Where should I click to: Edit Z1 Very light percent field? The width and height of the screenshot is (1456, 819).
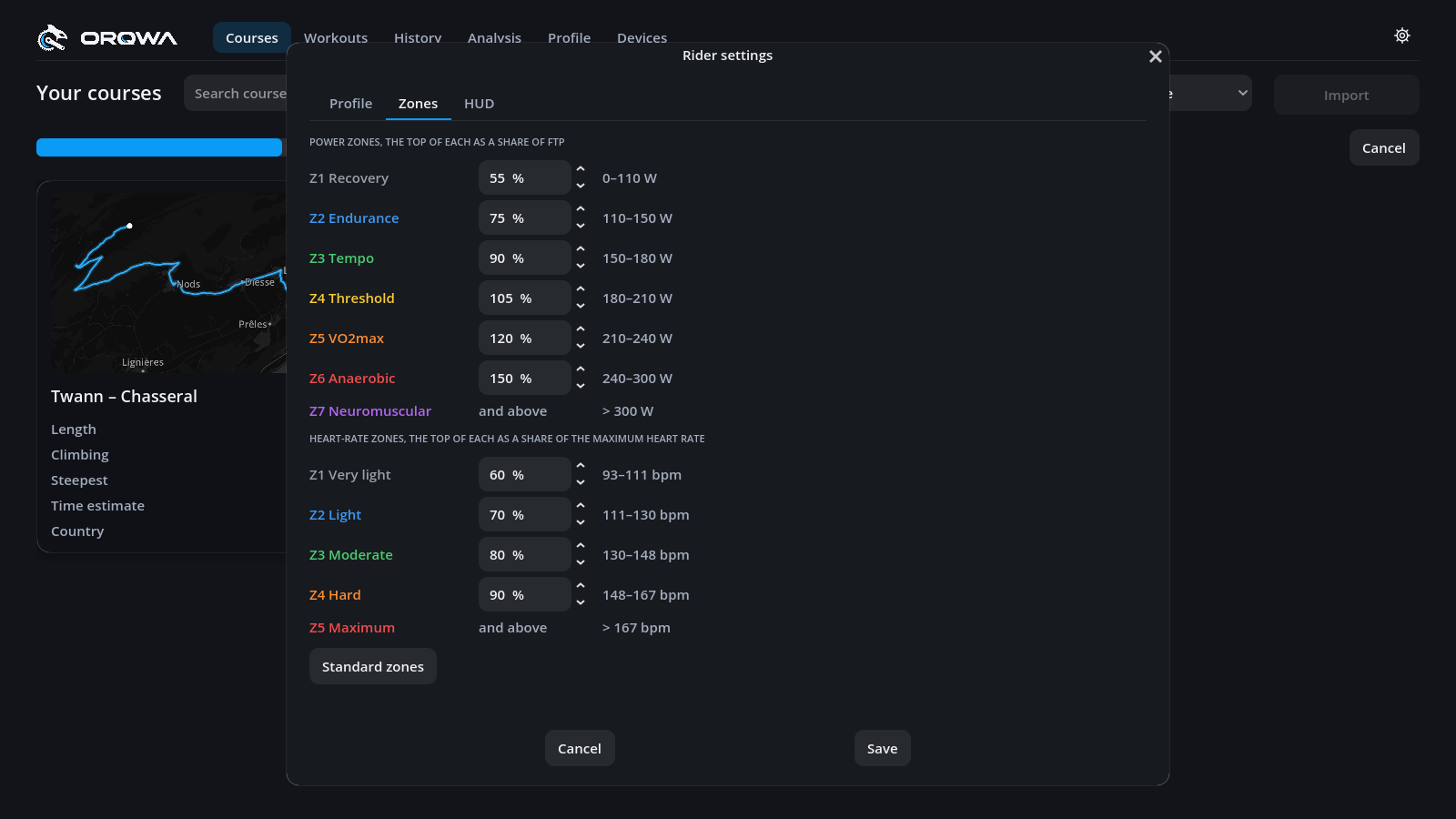click(x=525, y=475)
